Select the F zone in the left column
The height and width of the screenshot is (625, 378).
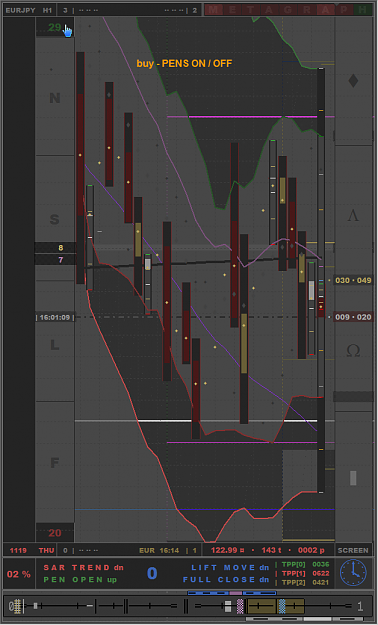[x=55, y=463]
